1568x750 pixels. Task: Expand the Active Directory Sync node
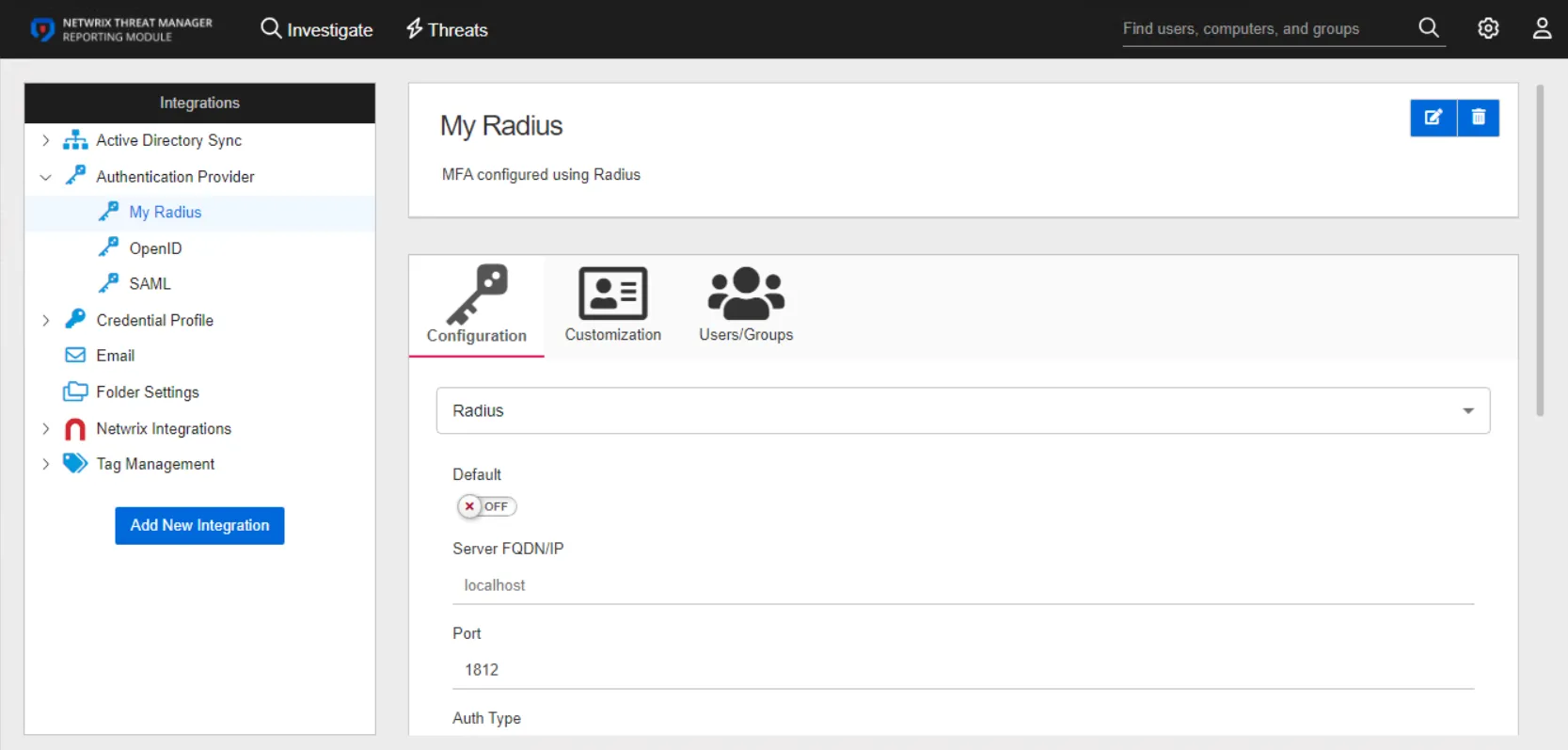[45, 140]
